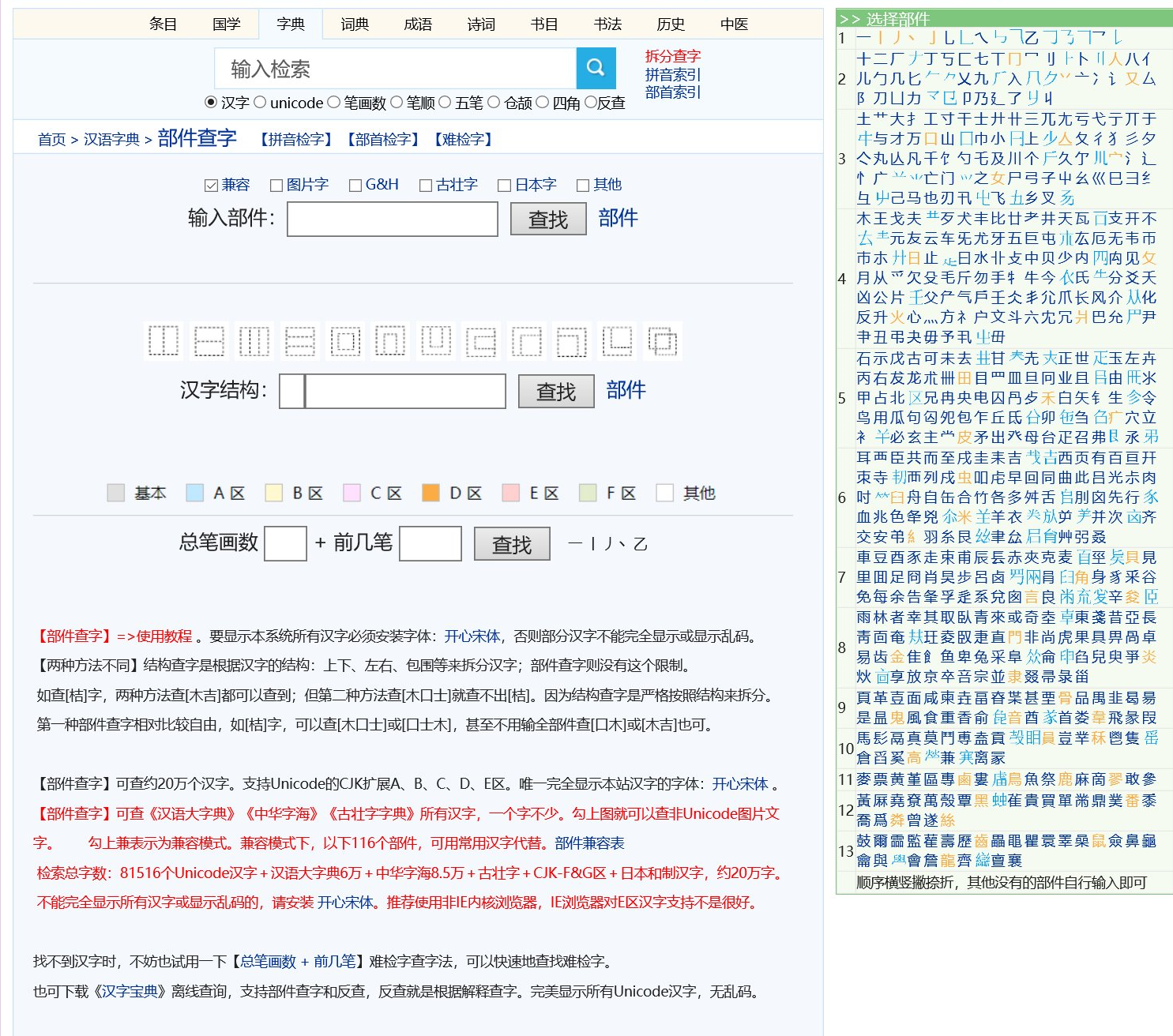
Task: Focus the 前几笔 input field
Action: pos(430,543)
